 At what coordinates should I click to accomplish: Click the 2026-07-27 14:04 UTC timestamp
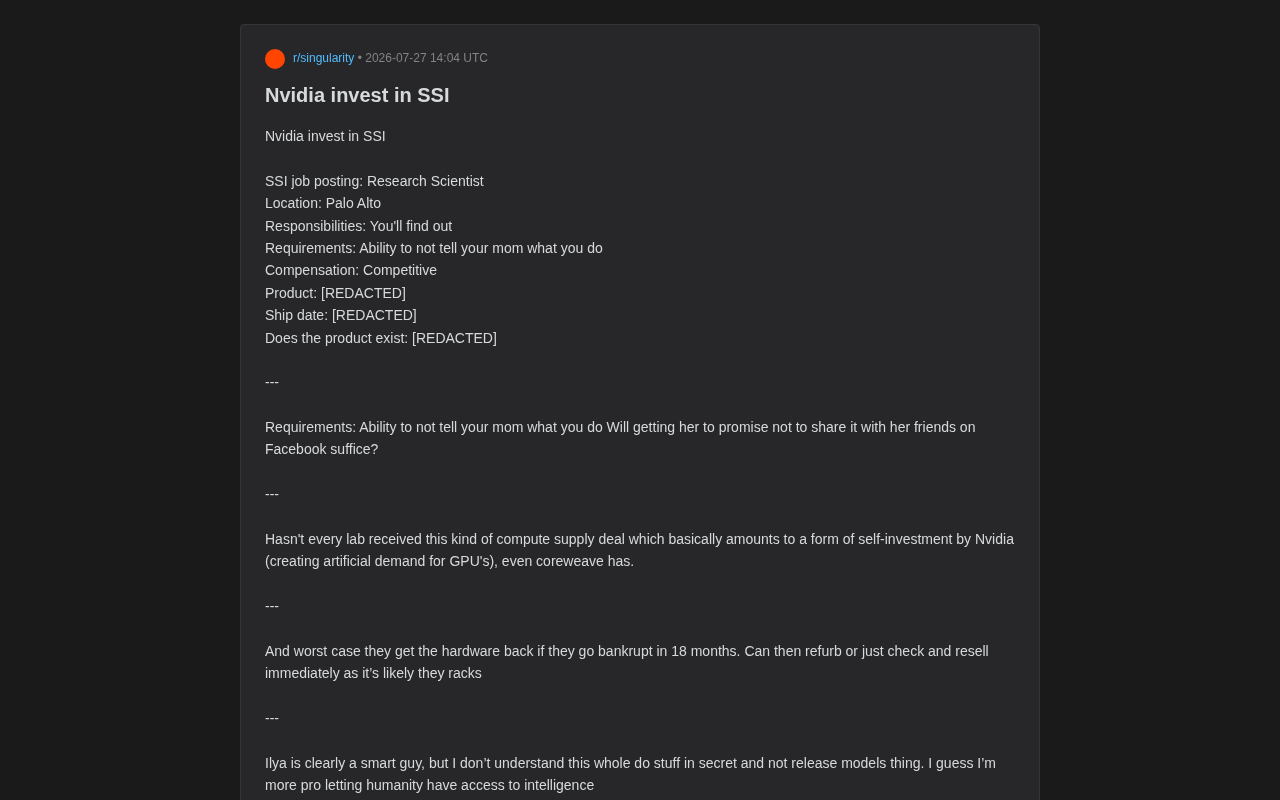point(427,58)
